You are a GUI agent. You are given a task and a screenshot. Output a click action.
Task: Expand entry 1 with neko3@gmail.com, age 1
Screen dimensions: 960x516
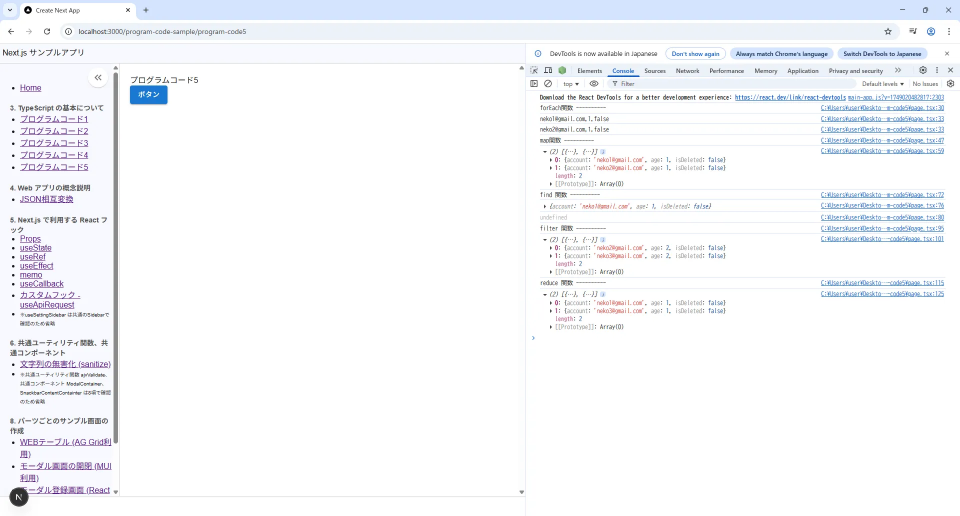550,311
